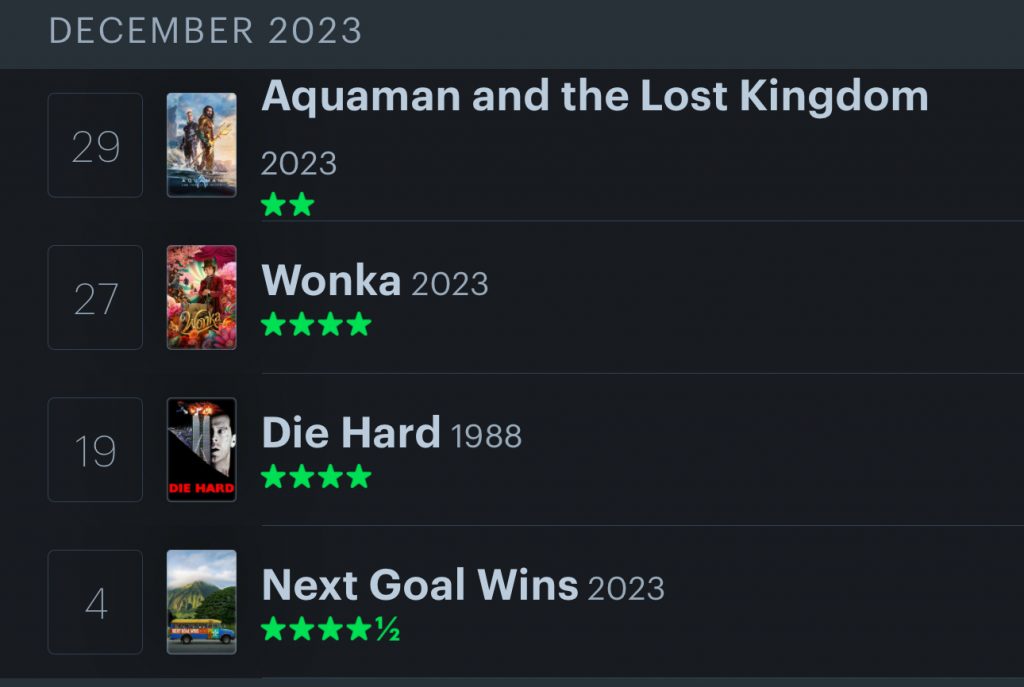1024x687 pixels.
Task: Click the four-and-a-half star Next Goal Wins rating
Action: 330,629
